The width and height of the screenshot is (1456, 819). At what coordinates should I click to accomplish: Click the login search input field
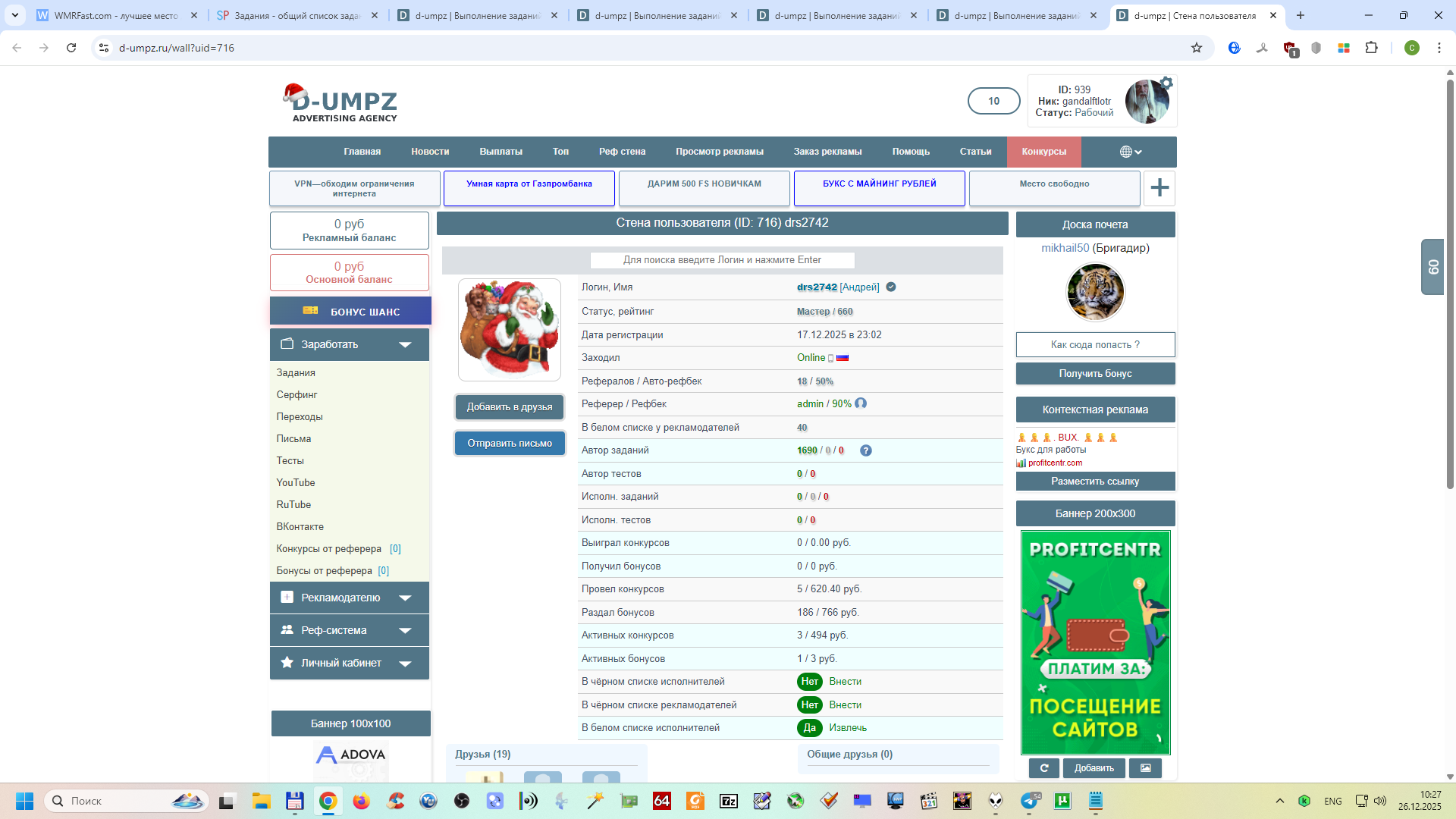tap(722, 260)
